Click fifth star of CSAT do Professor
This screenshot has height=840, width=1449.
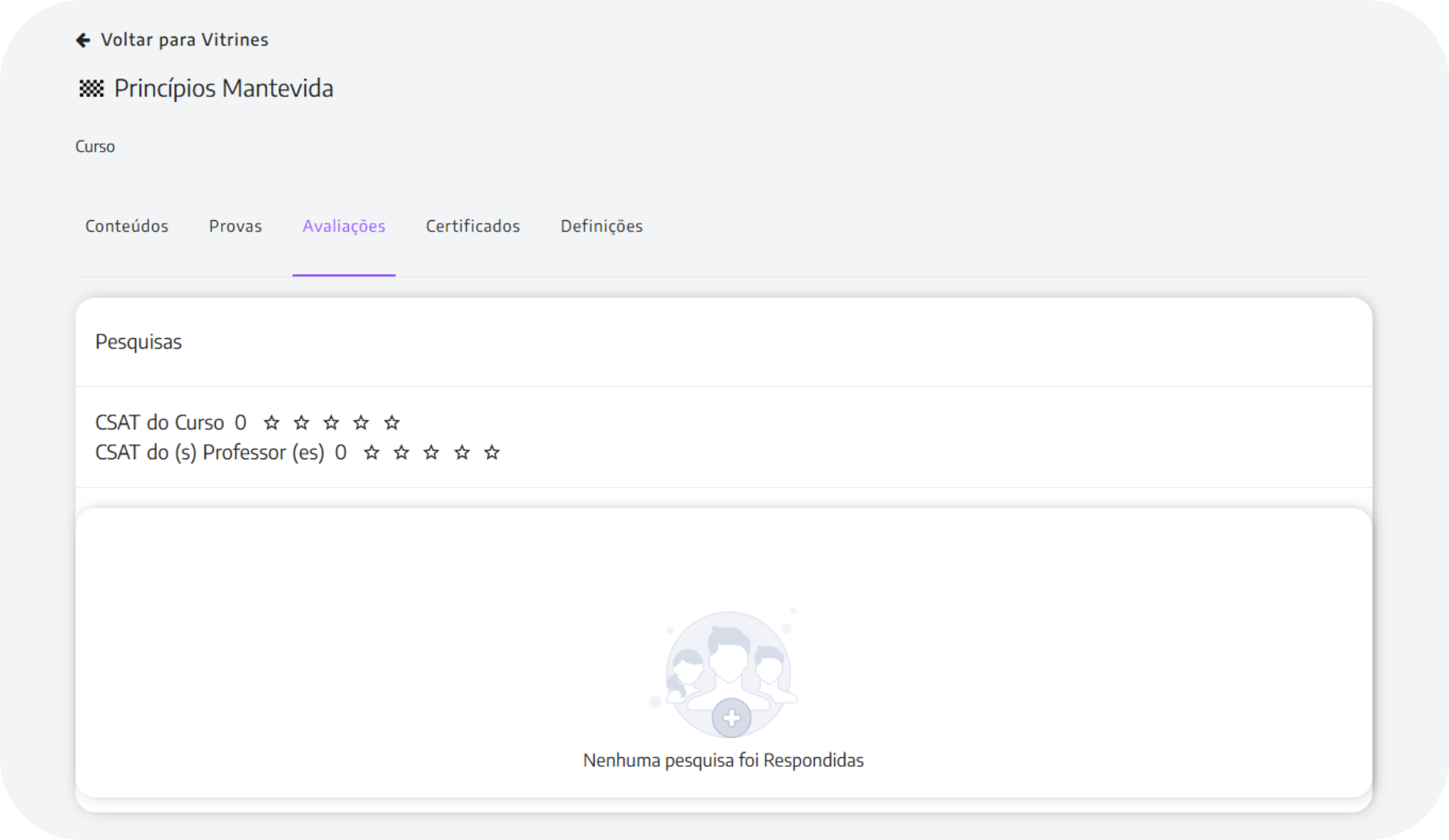[491, 453]
